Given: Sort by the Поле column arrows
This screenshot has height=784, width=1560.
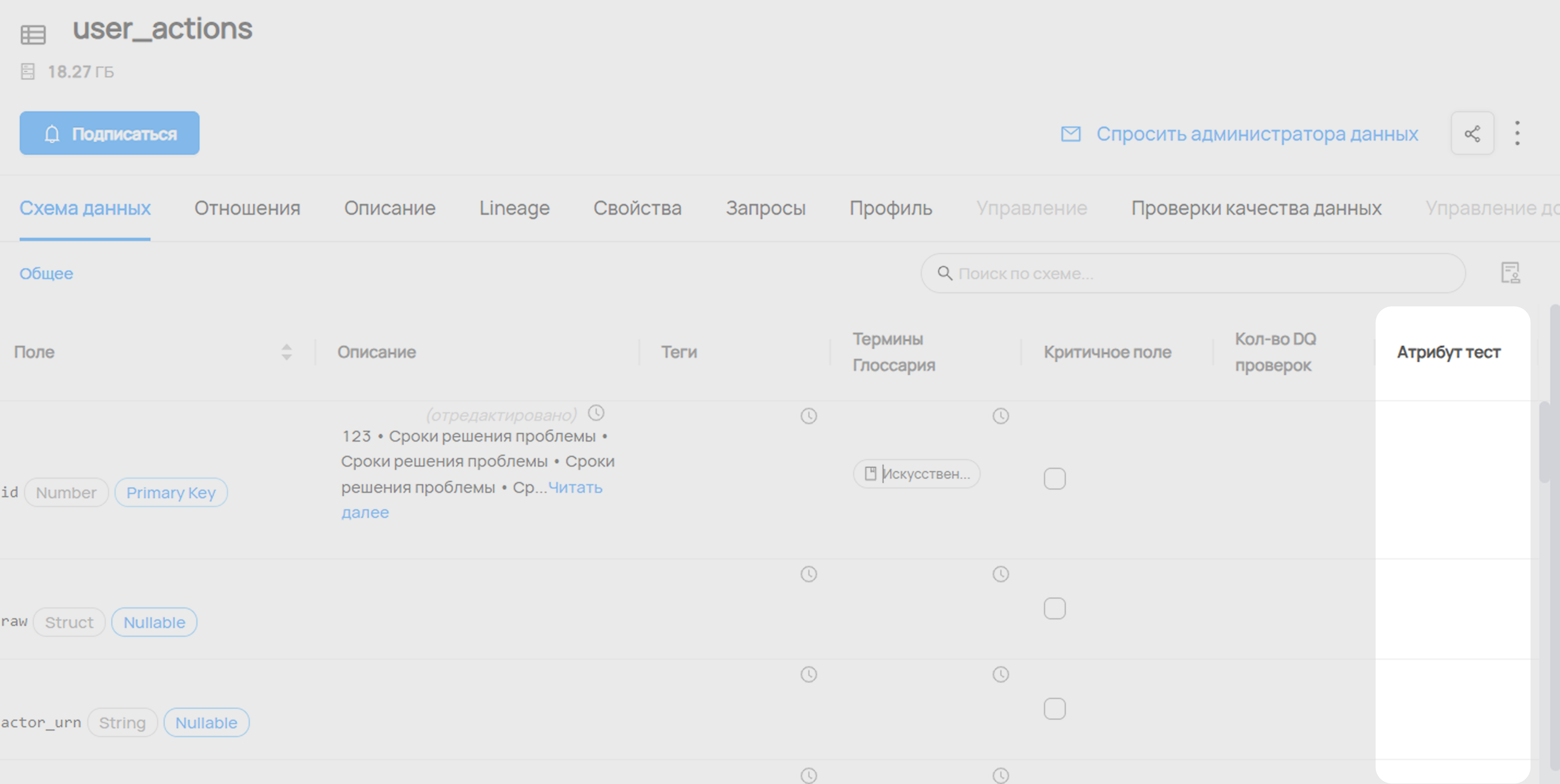Looking at the screenshot, I should pos(286,352).
